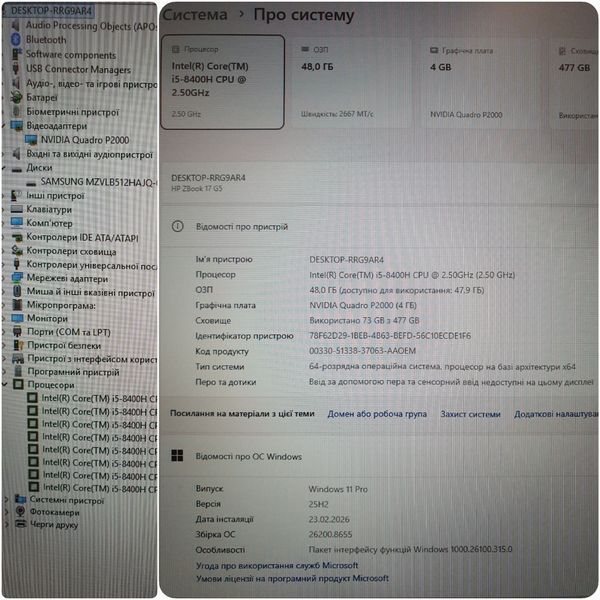Expand the Інші пристрої node

(3, 196)
